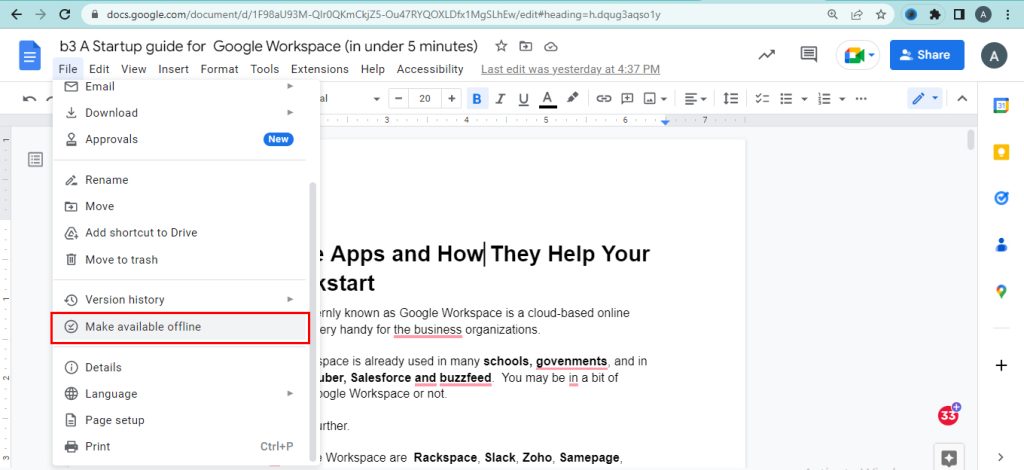Toggle underline formatting
Viewport: 1024px width, 470px height.
click(x=523, y=99)
